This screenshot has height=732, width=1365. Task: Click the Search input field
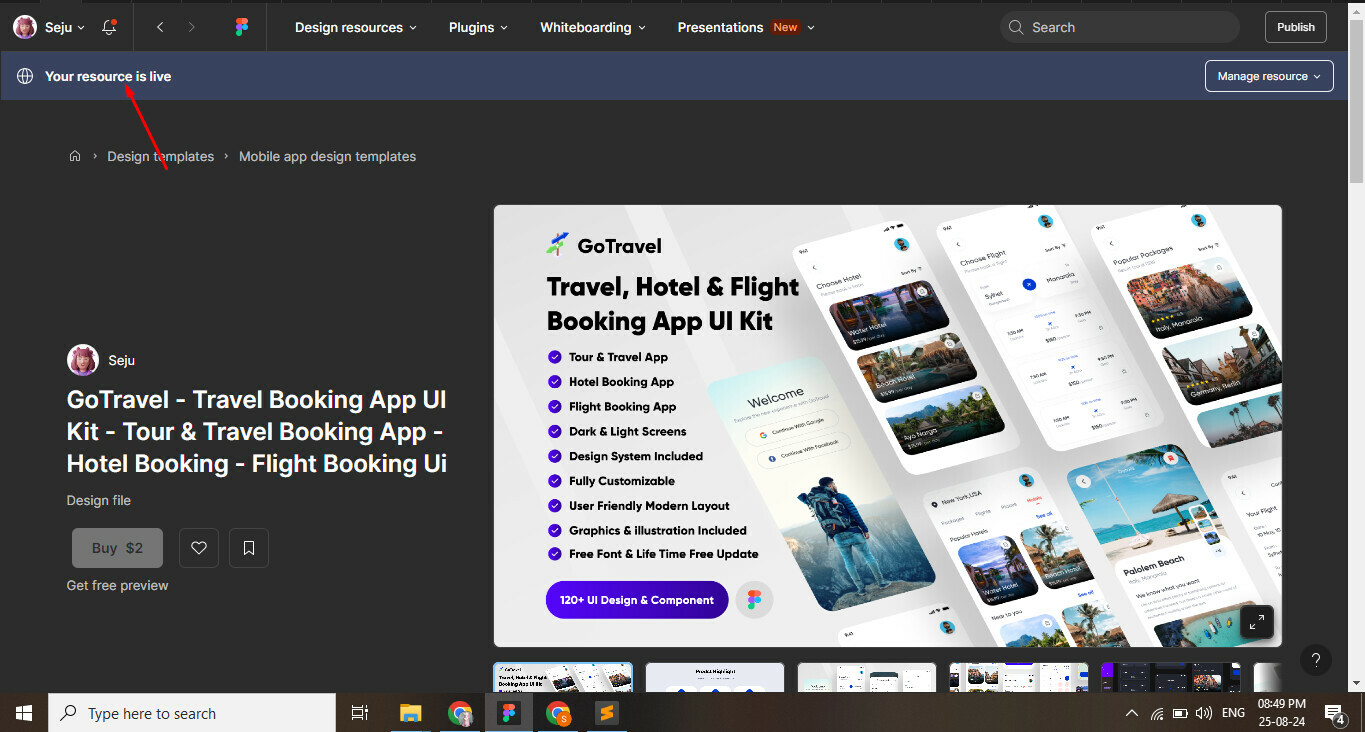click(x=1120, y=27)
